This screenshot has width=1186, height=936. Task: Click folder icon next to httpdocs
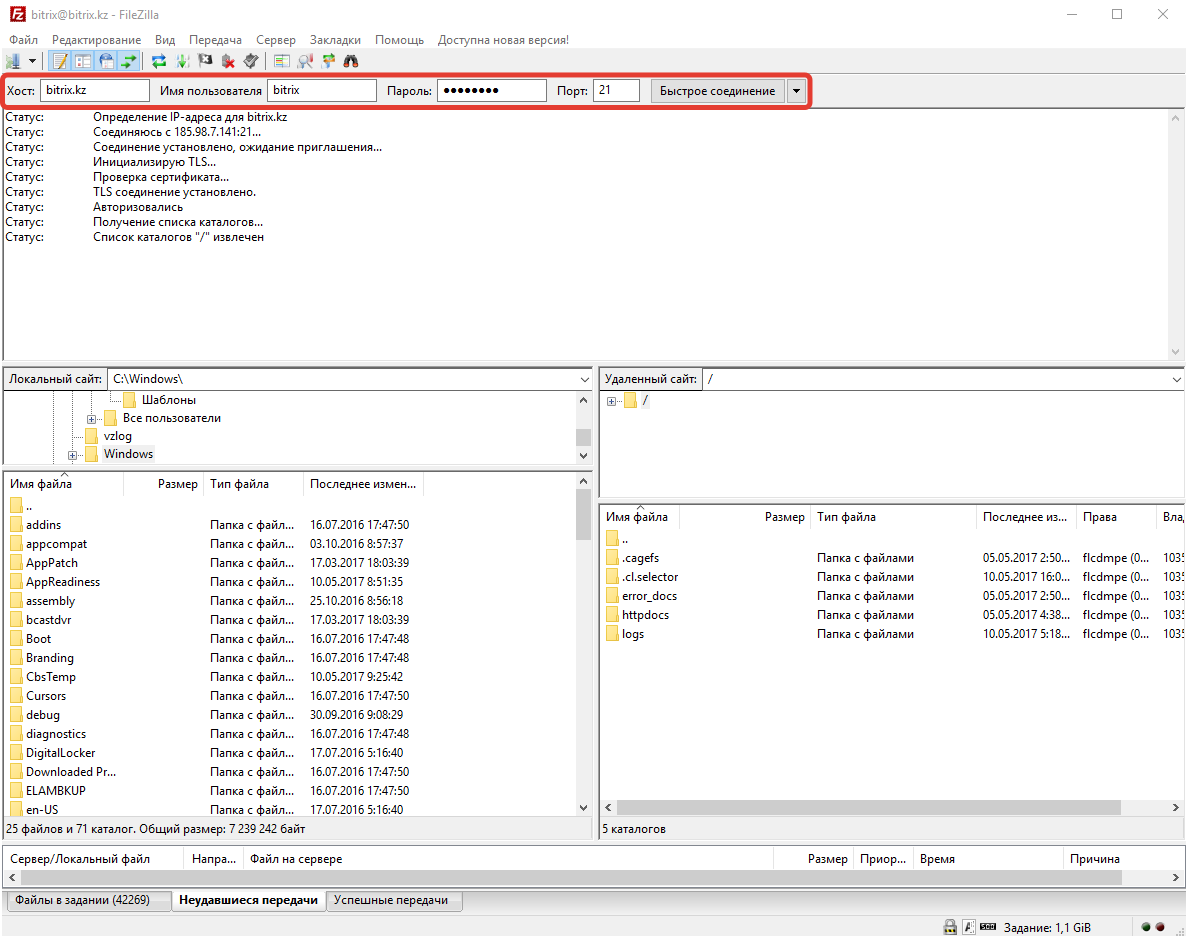(x=612, y=615)
